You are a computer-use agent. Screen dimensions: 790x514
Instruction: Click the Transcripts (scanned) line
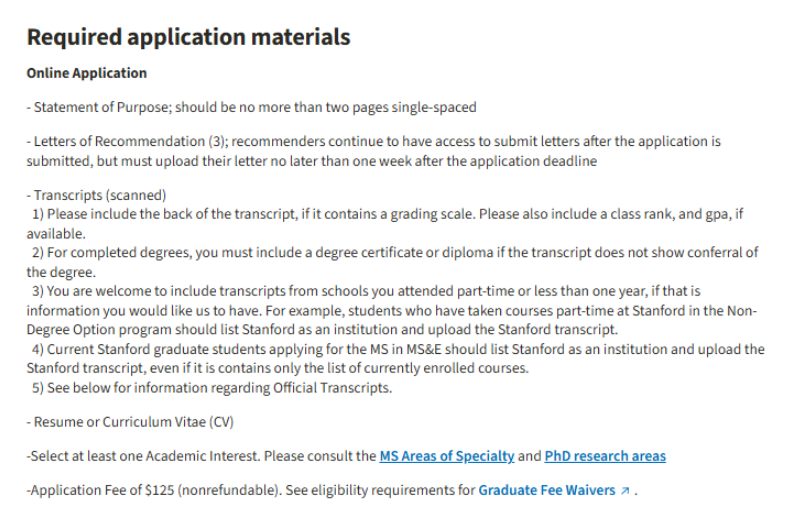96,195
